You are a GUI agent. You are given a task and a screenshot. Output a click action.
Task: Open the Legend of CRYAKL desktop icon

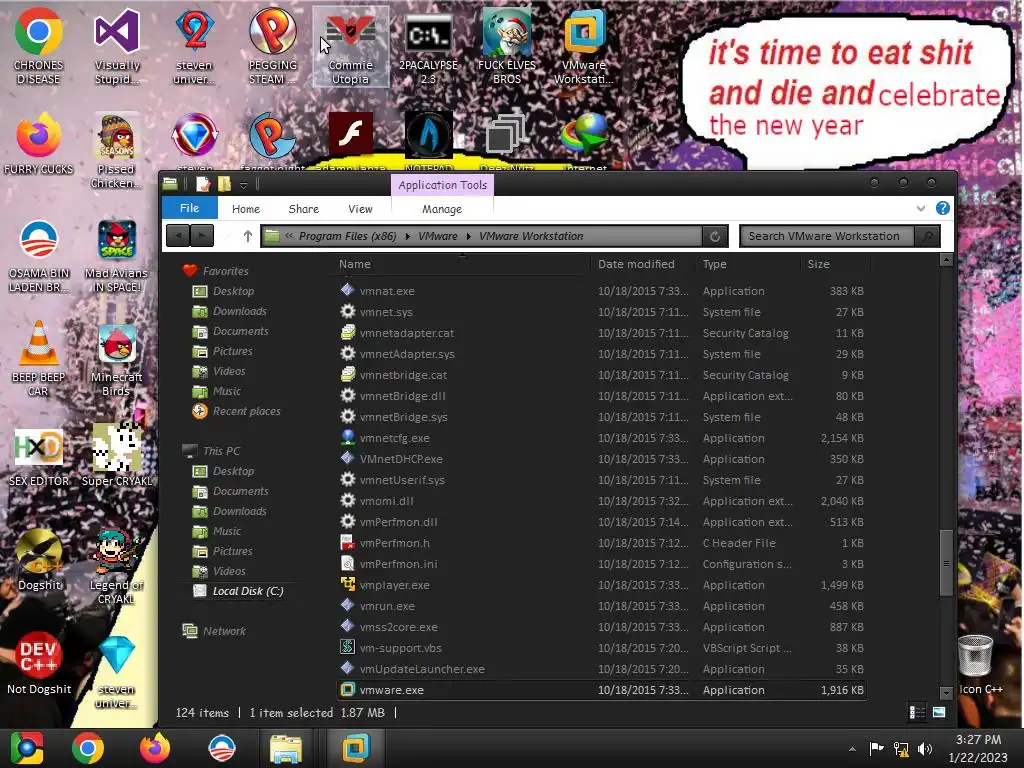116,567
